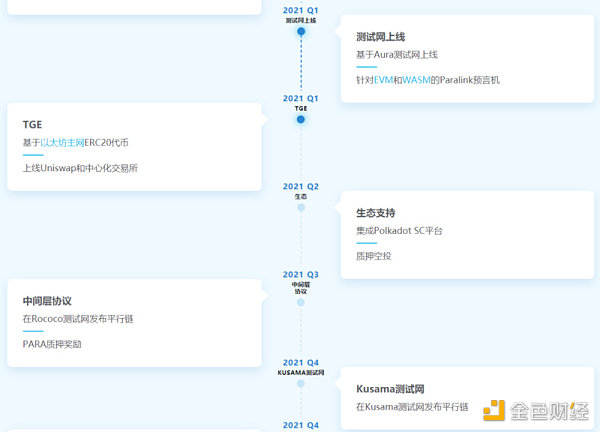Select the TGE card title

(x=32, y=125)
